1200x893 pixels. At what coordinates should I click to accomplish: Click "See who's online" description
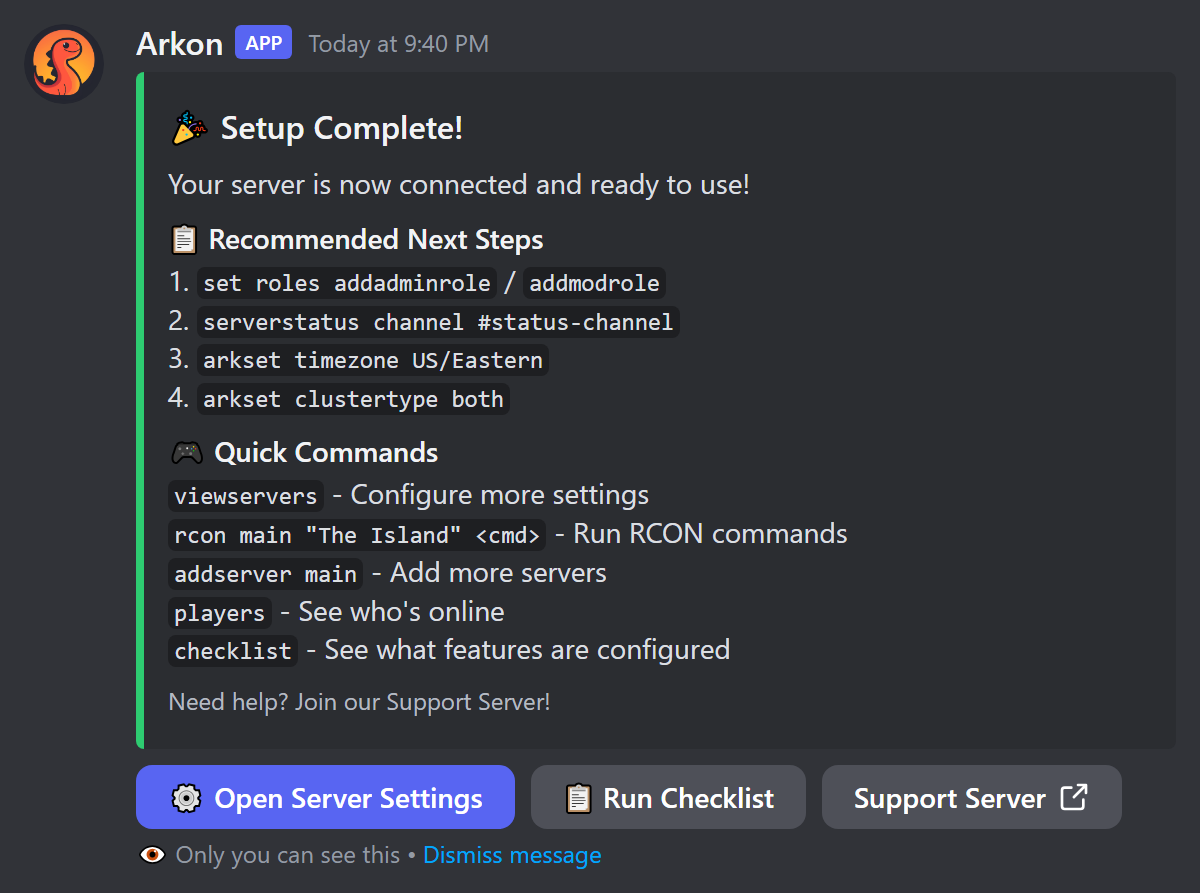point(402,611)
